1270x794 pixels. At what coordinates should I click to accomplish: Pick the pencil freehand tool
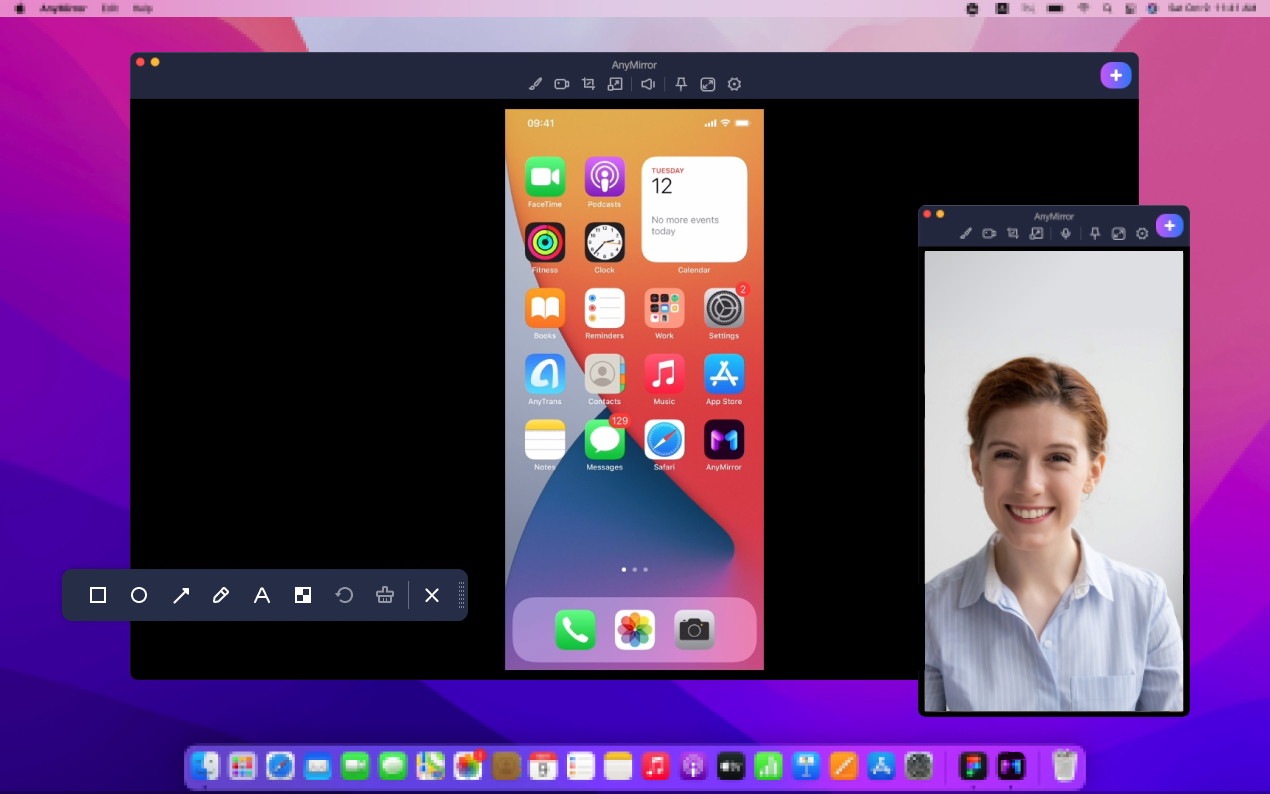click(x=221, y=595)
